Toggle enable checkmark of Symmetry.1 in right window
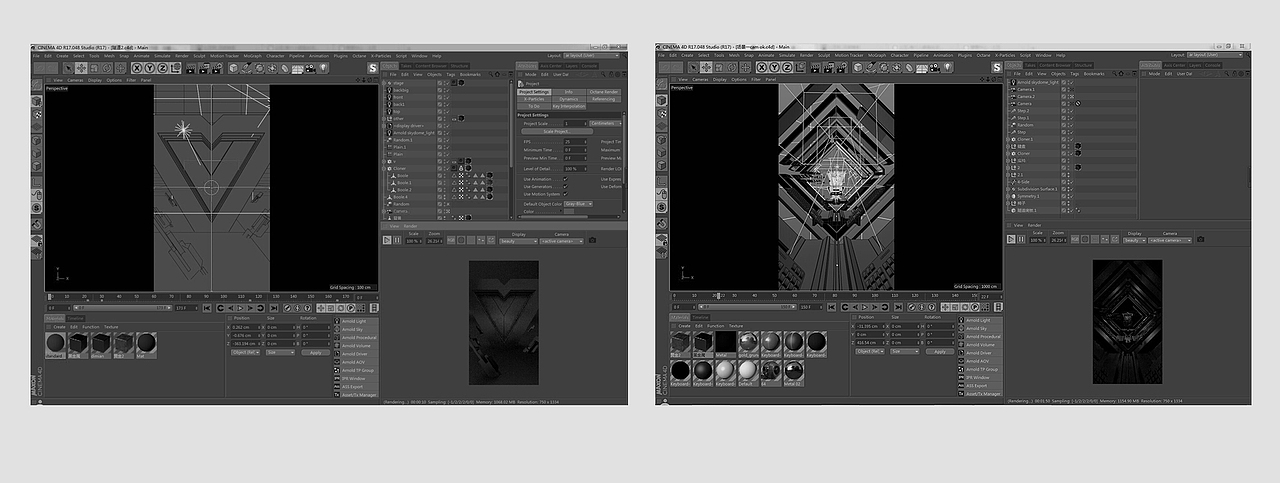This screenshot has width=1280, height=483. [1072, 196]
